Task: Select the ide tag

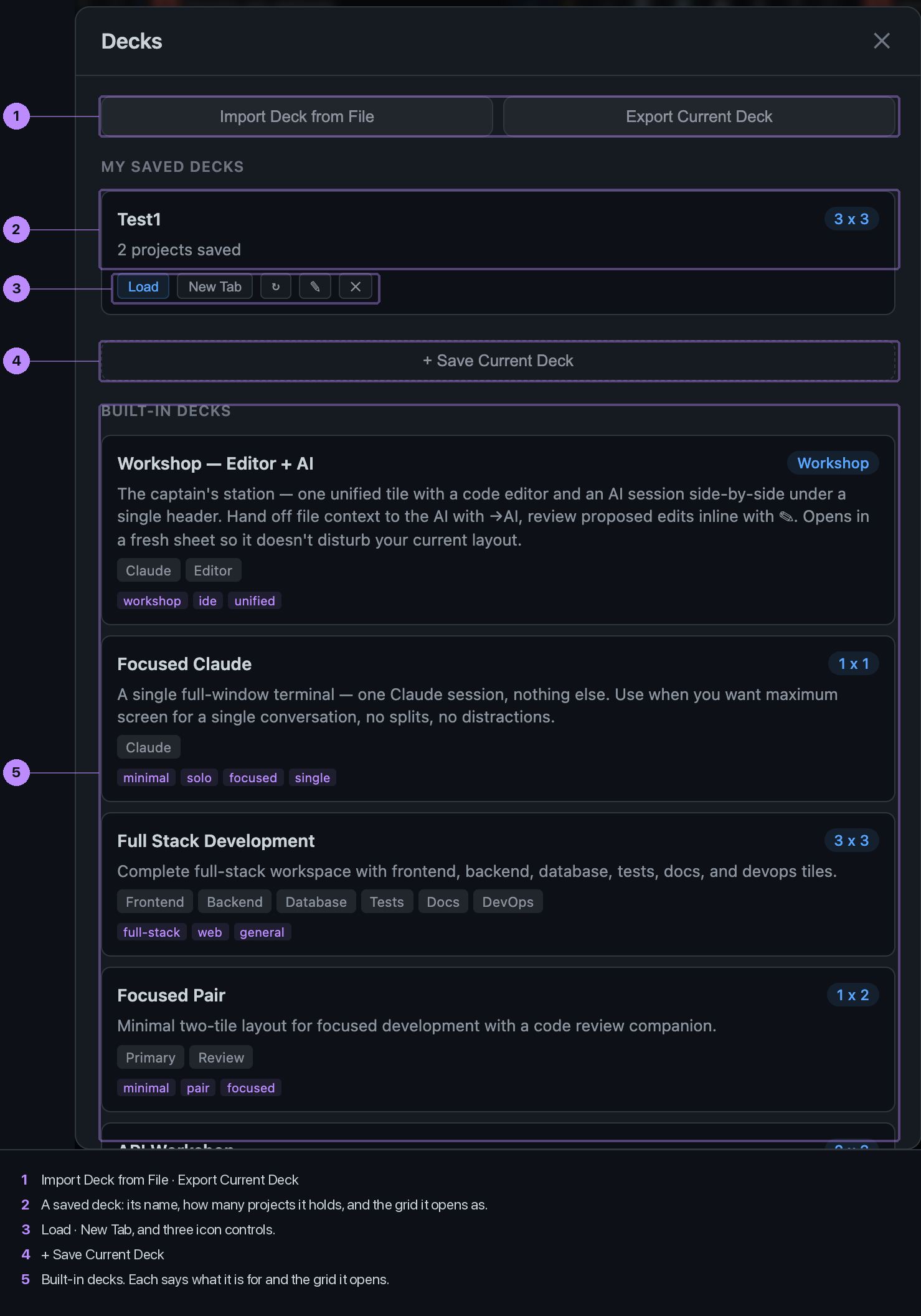Action: click(x=207, y=601)
